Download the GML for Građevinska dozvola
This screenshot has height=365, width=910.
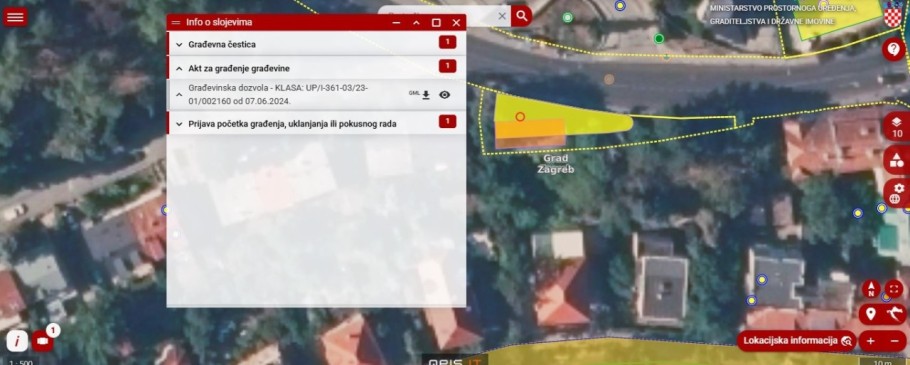(x=425, y=95)
